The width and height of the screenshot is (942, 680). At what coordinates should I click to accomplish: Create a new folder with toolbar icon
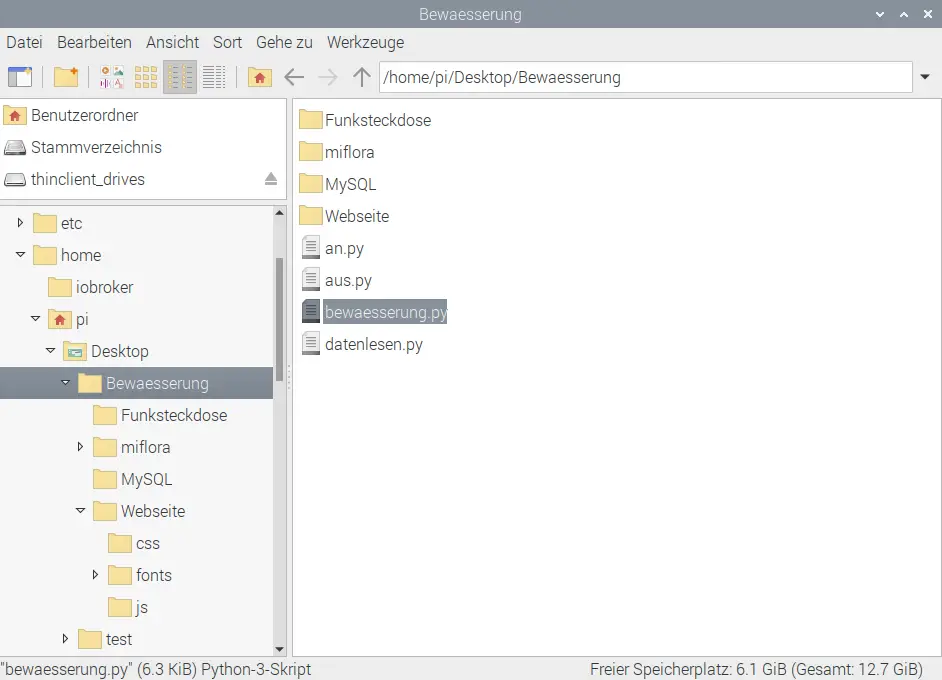(66, 77)
